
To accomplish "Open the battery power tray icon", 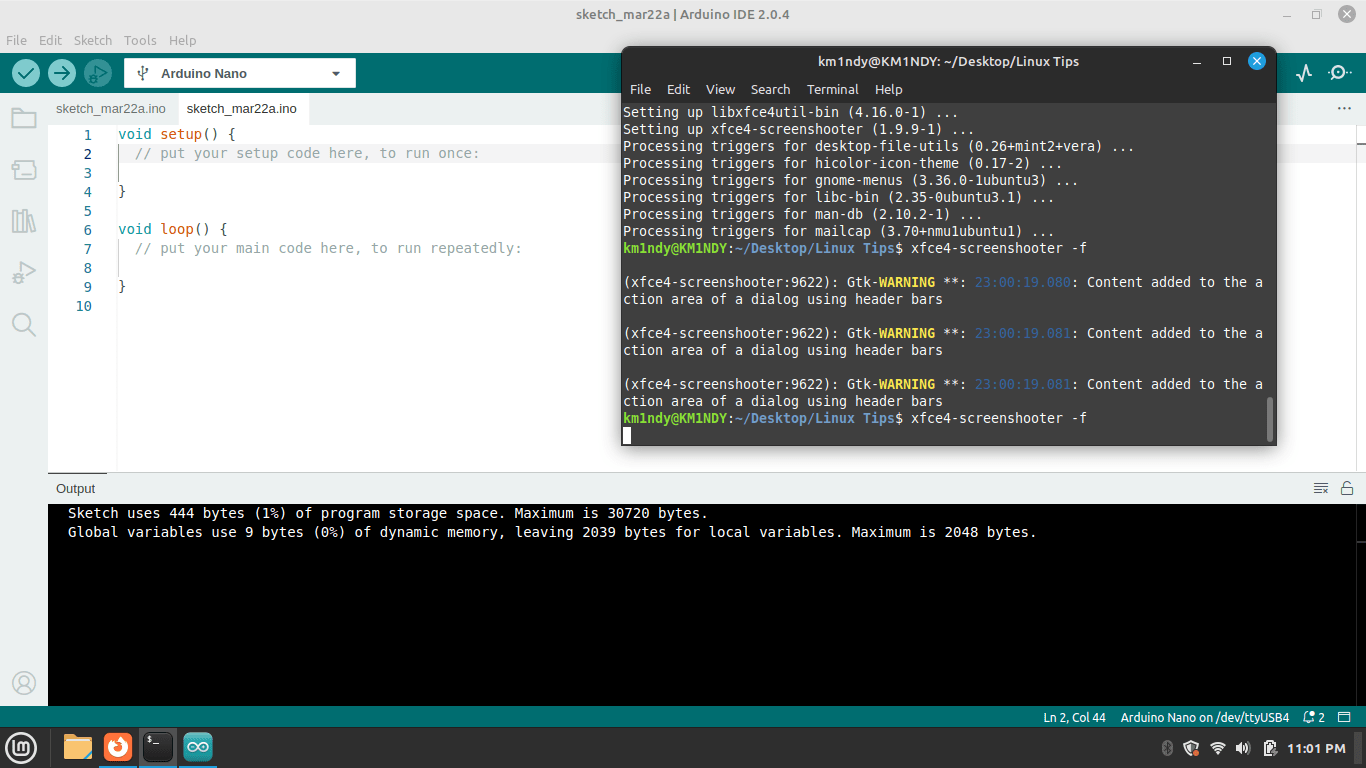I will 1269,748.
